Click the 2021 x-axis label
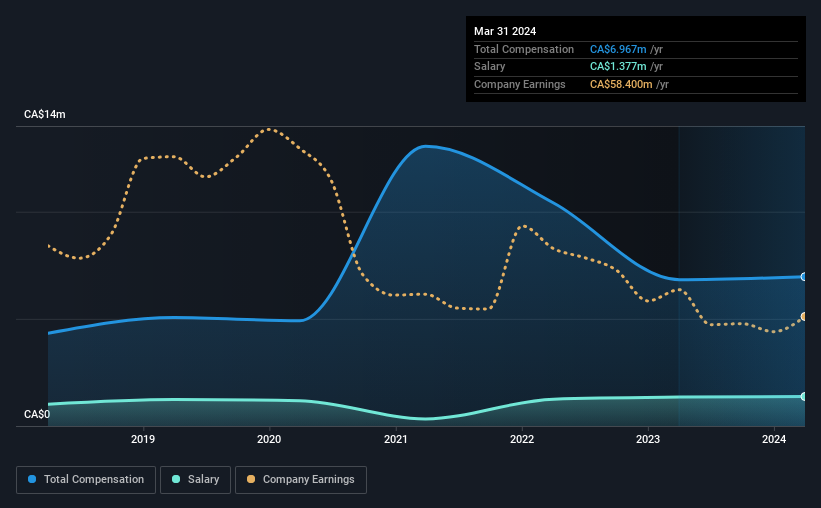 396,439
